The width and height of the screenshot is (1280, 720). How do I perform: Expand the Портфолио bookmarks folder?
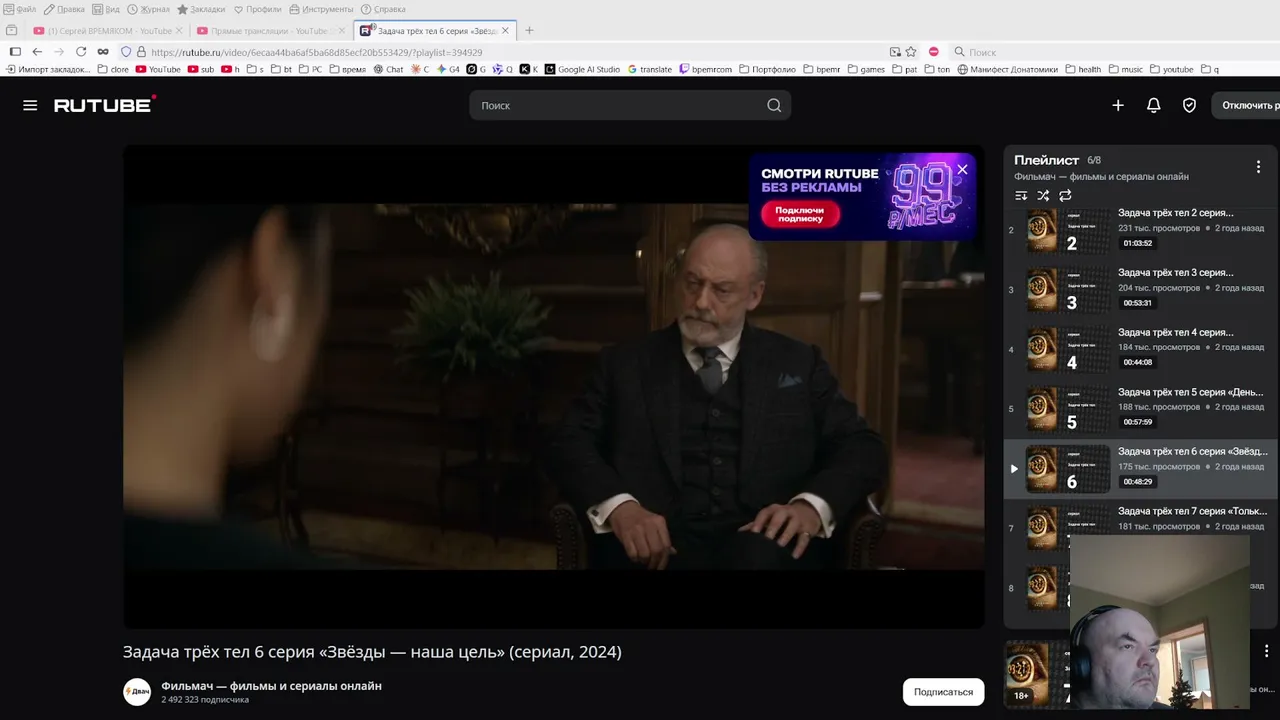pyautogui.click(x=767, y=69)
